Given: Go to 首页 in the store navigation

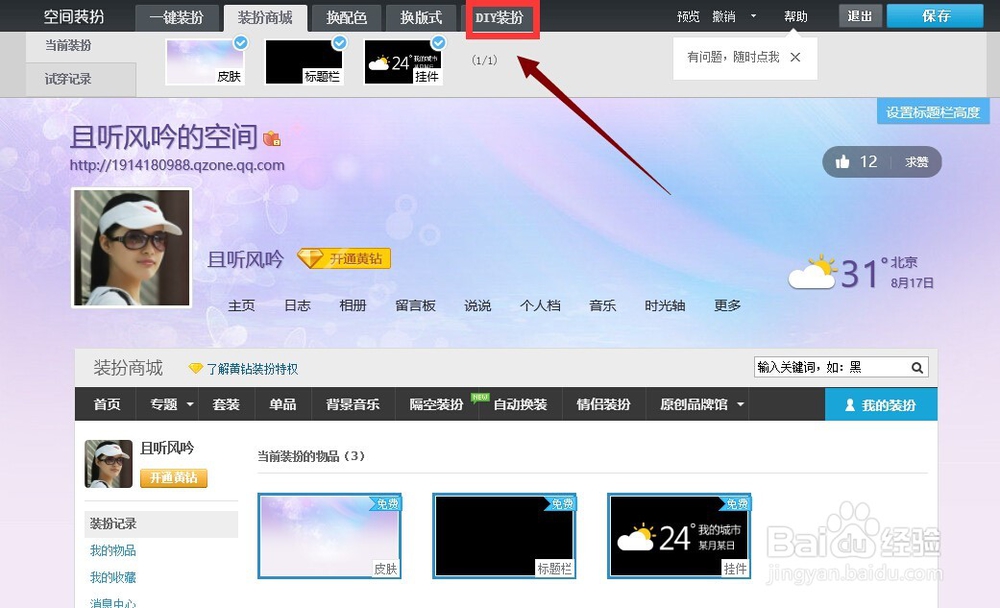Looking at the screenshot, I should pos(107,404).
